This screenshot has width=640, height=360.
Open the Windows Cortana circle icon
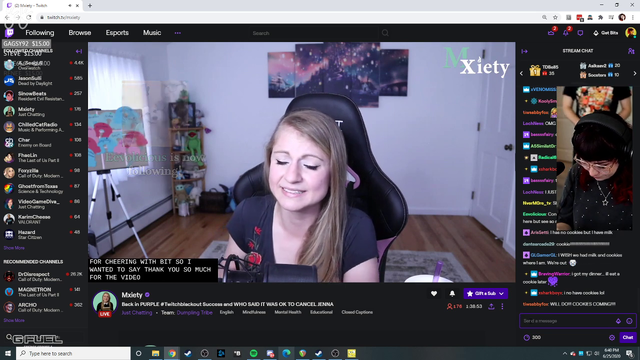coord(138,353)
